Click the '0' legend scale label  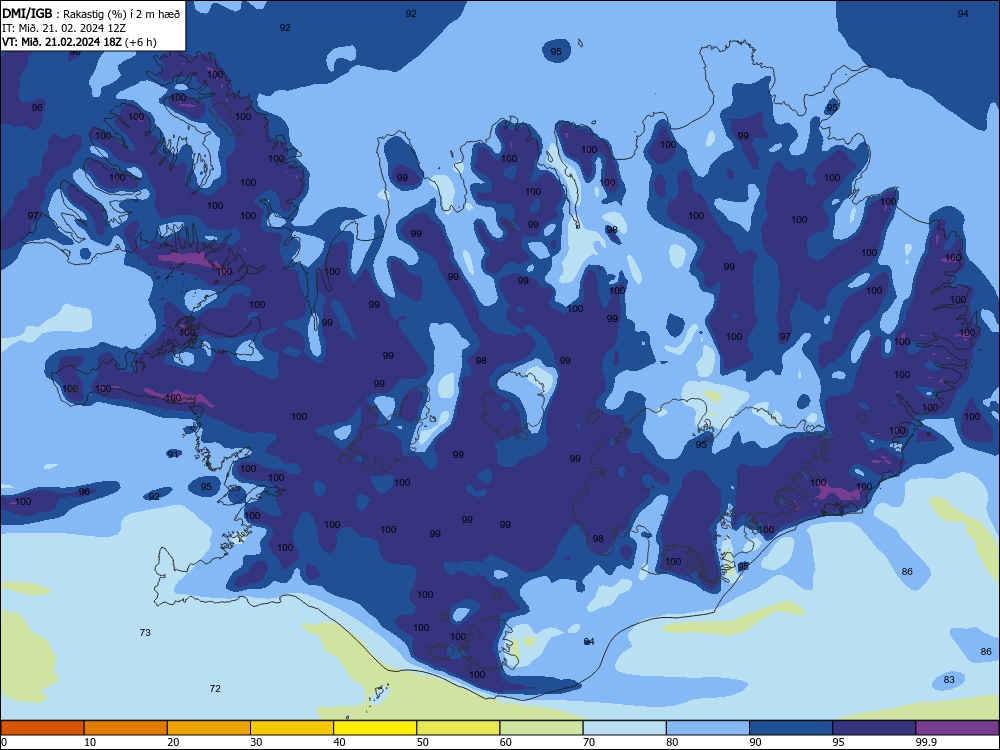tap(4, 742)
